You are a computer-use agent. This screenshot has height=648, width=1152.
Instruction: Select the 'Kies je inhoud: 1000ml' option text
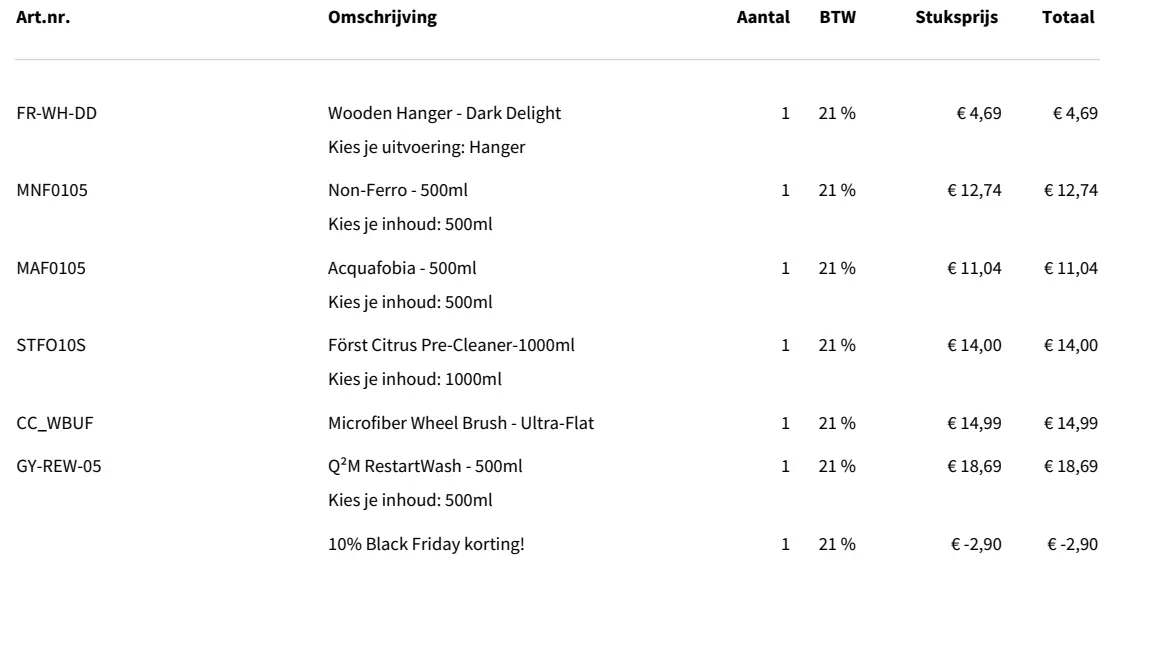tap(414, 379)
